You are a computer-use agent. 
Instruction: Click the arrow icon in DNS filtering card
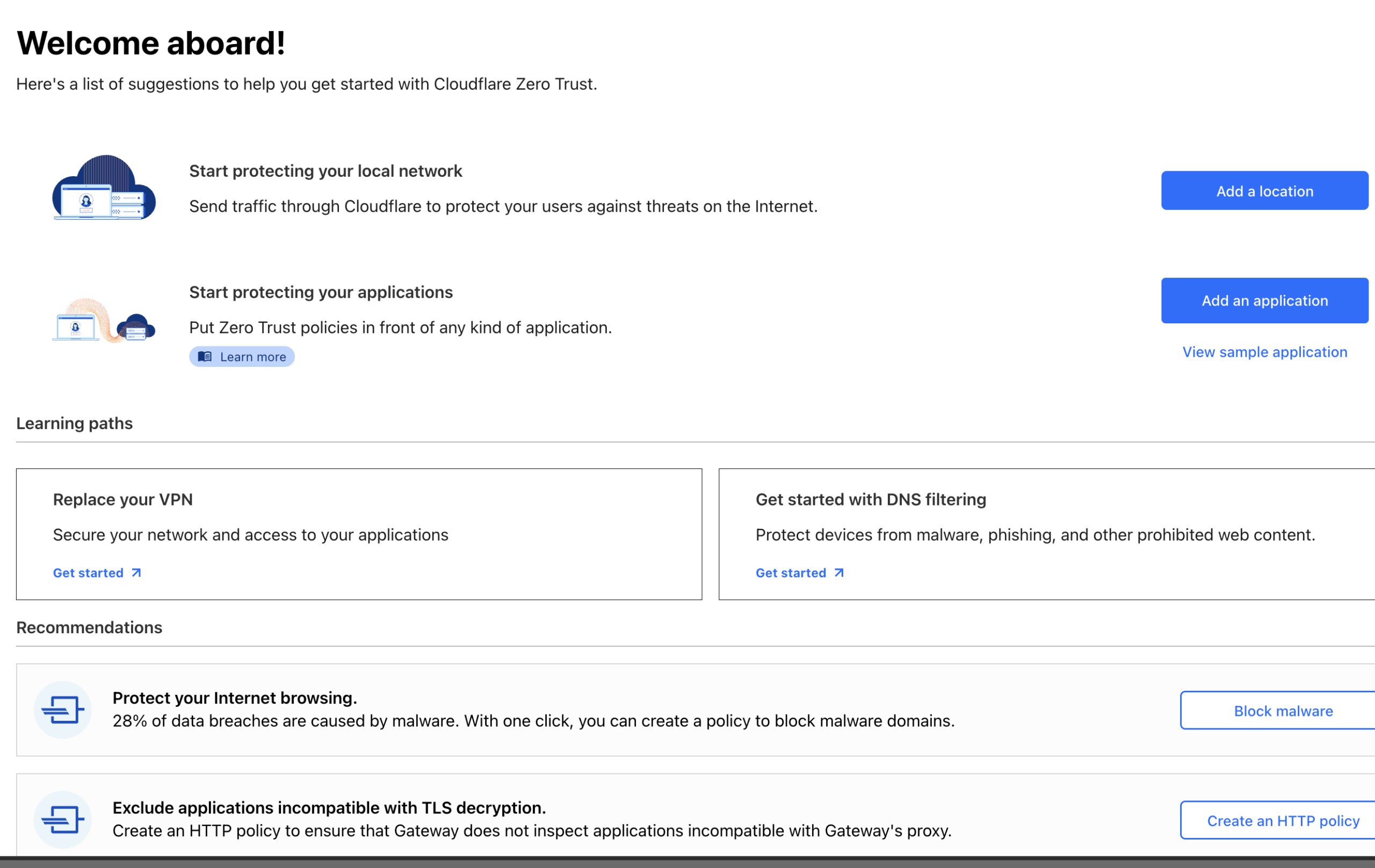(x=838, y=573)
